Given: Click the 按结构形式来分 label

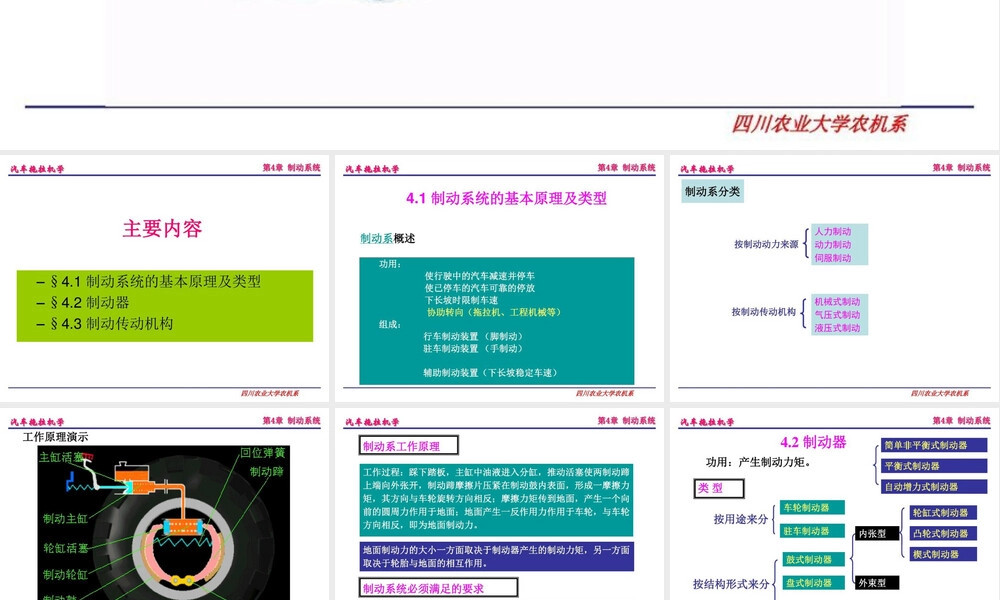Looking at the screenshot, I should pos(731,584).
